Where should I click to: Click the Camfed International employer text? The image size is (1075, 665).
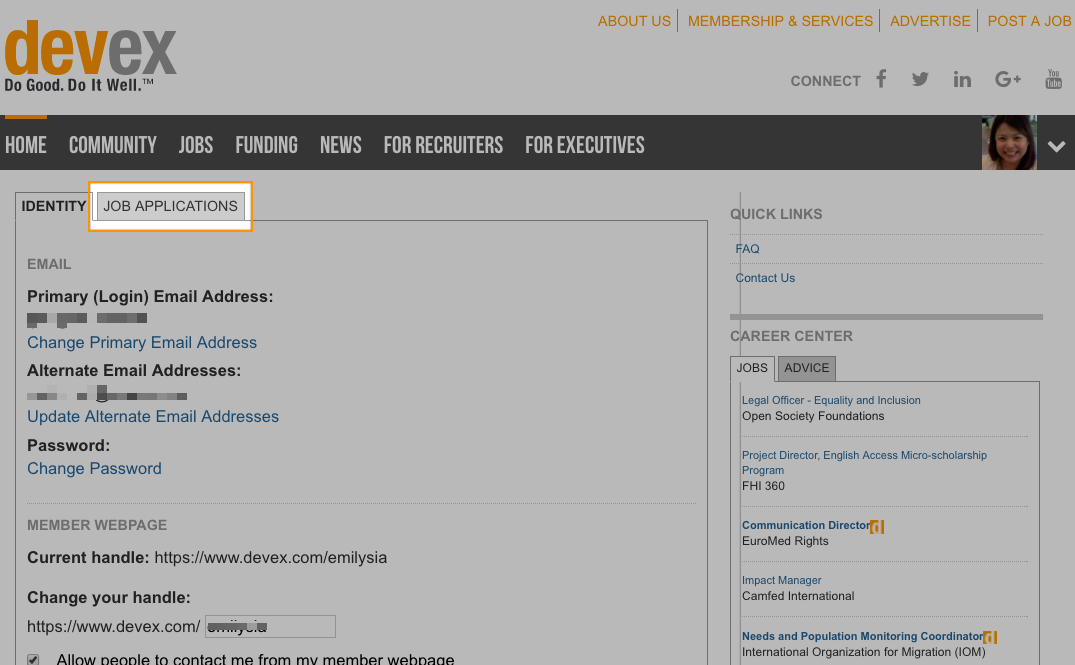[x=798, y=596]
